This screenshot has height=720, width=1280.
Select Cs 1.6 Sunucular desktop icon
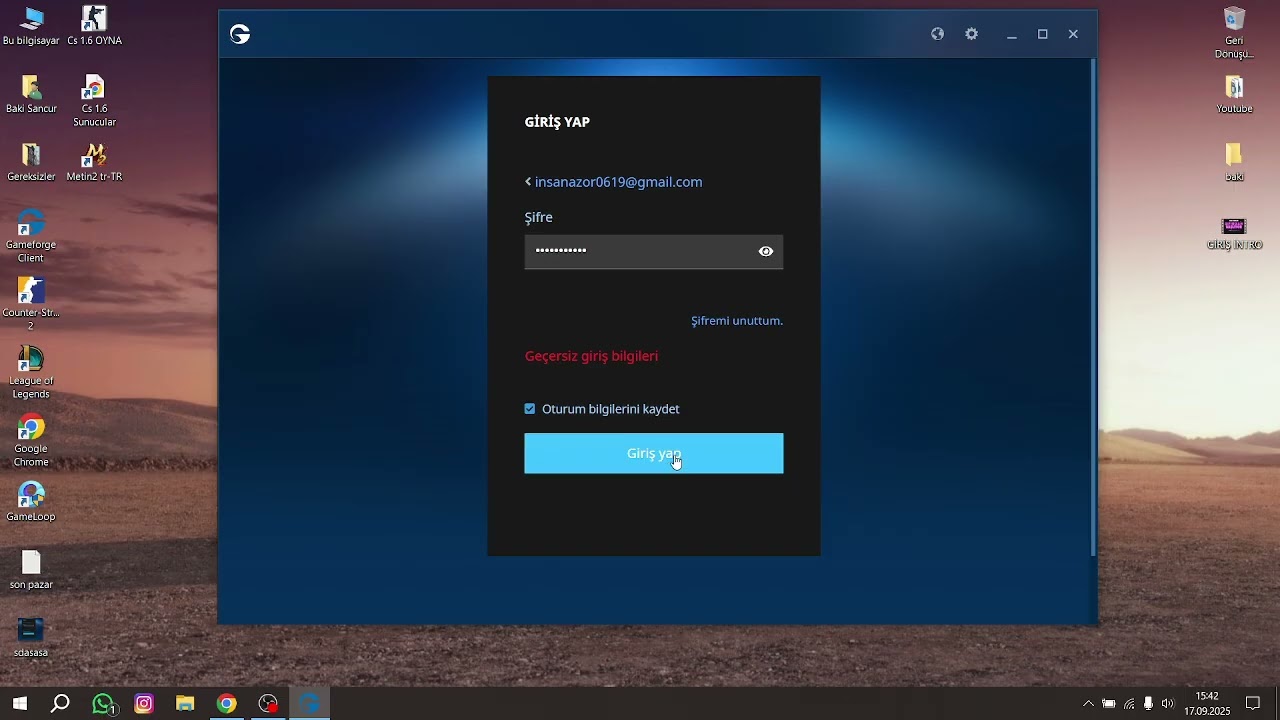coord(94,101)
